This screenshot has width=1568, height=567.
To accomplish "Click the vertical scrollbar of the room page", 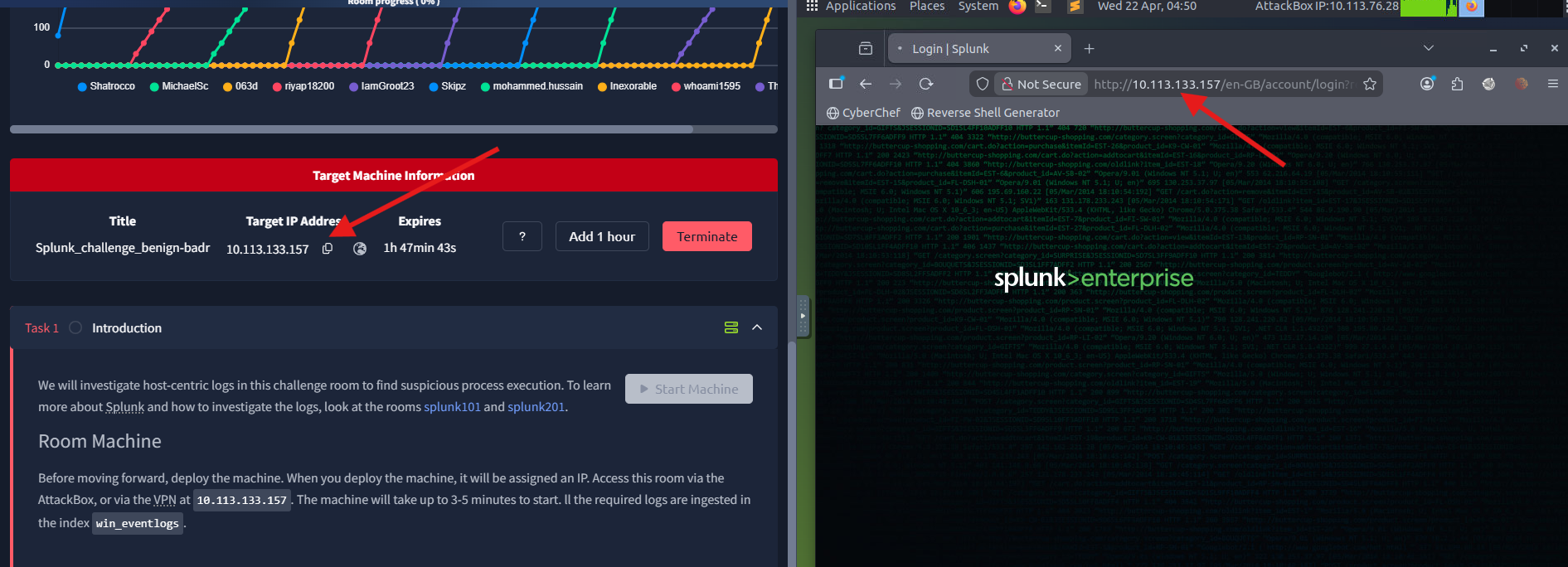I will 792,454.
